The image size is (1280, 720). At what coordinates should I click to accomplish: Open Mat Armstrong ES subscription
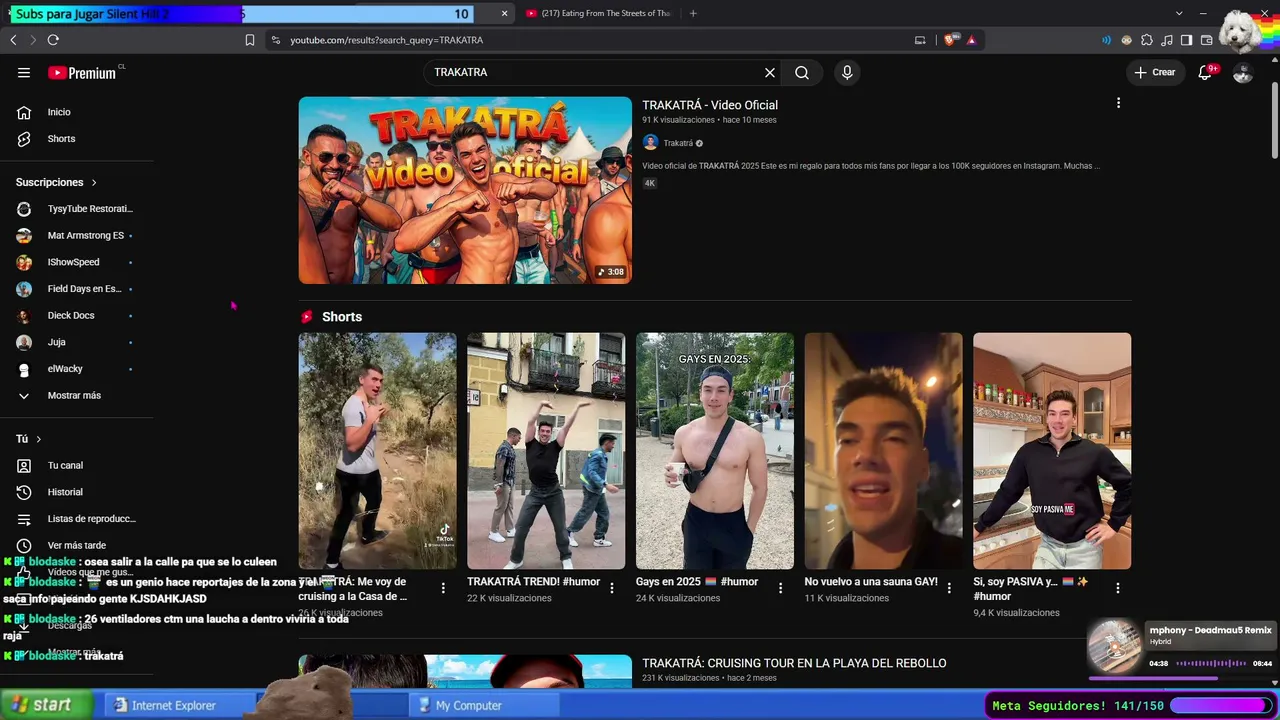point(76,236)
